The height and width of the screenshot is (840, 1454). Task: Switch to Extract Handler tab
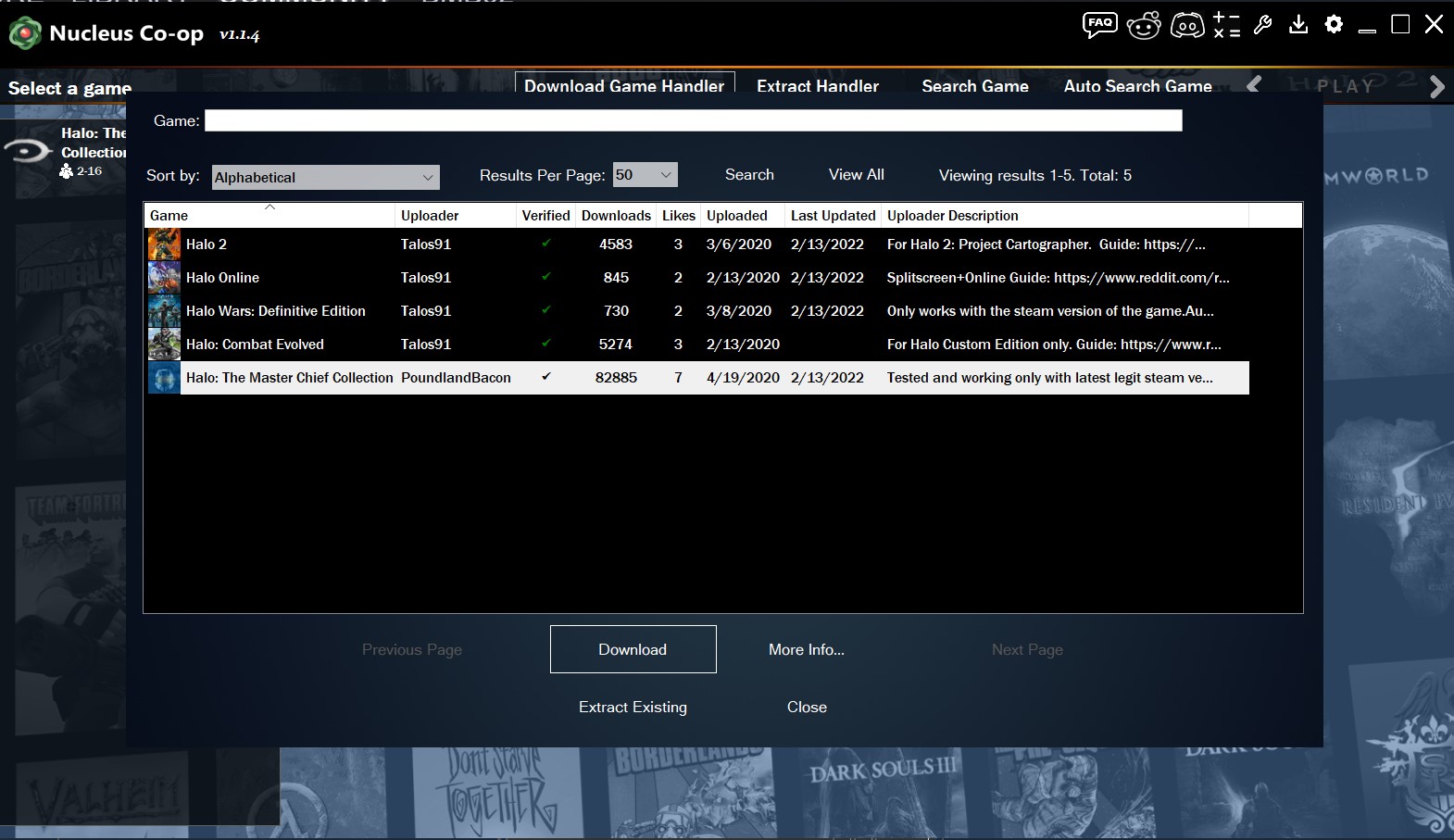[818, 85]
